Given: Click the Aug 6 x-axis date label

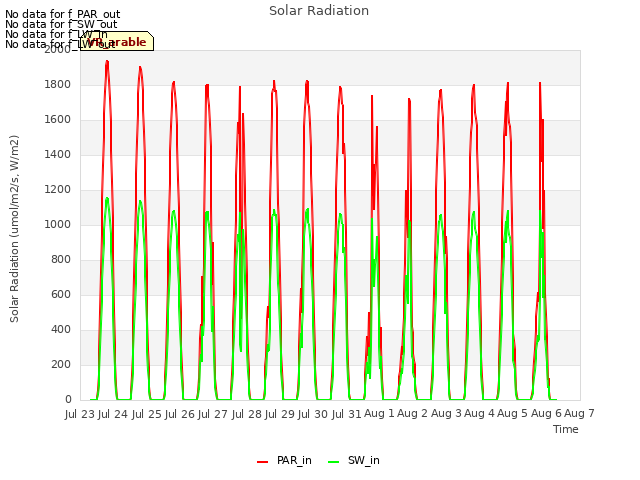Looking at the screenshot, I should 546,413.
